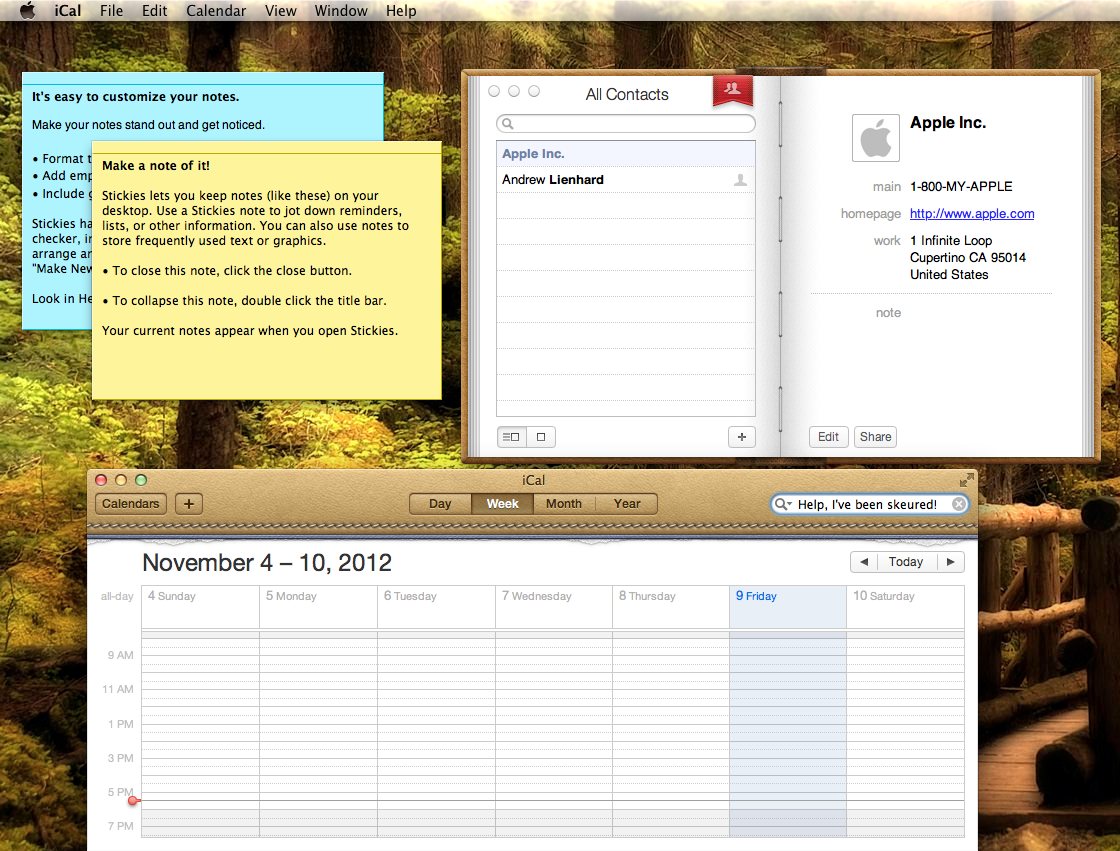
Task: Open the Help menu
Action: [401, 11]
